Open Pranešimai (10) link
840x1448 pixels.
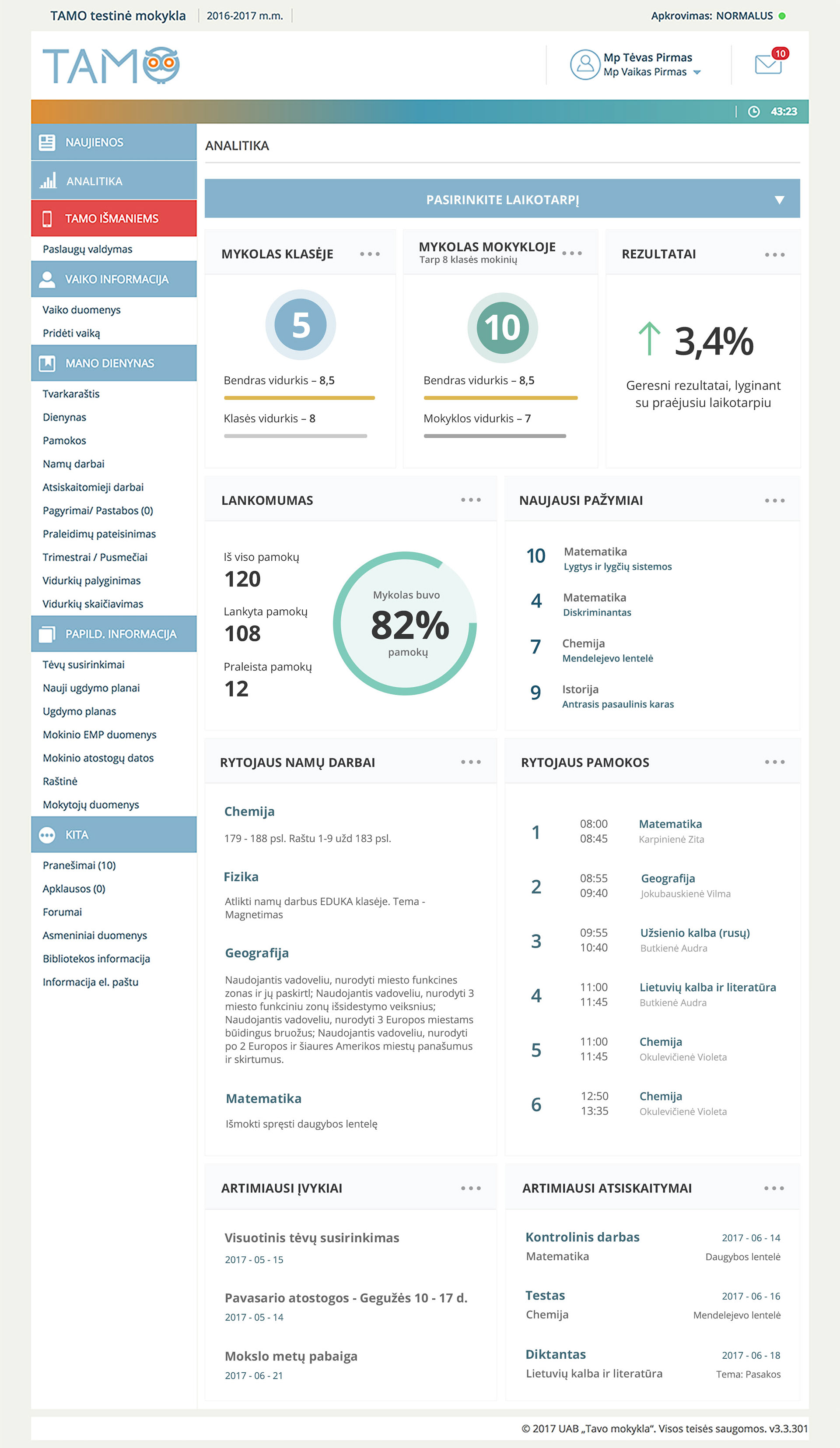pos(79,865)
